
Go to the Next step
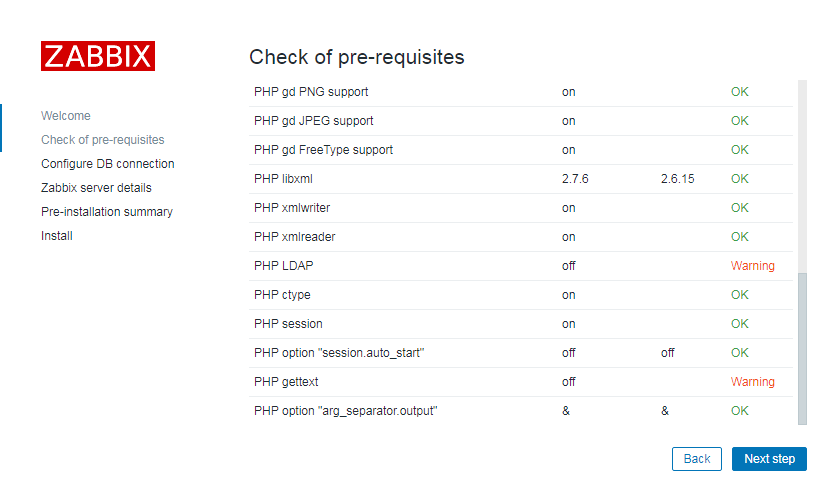click(769, 459)
